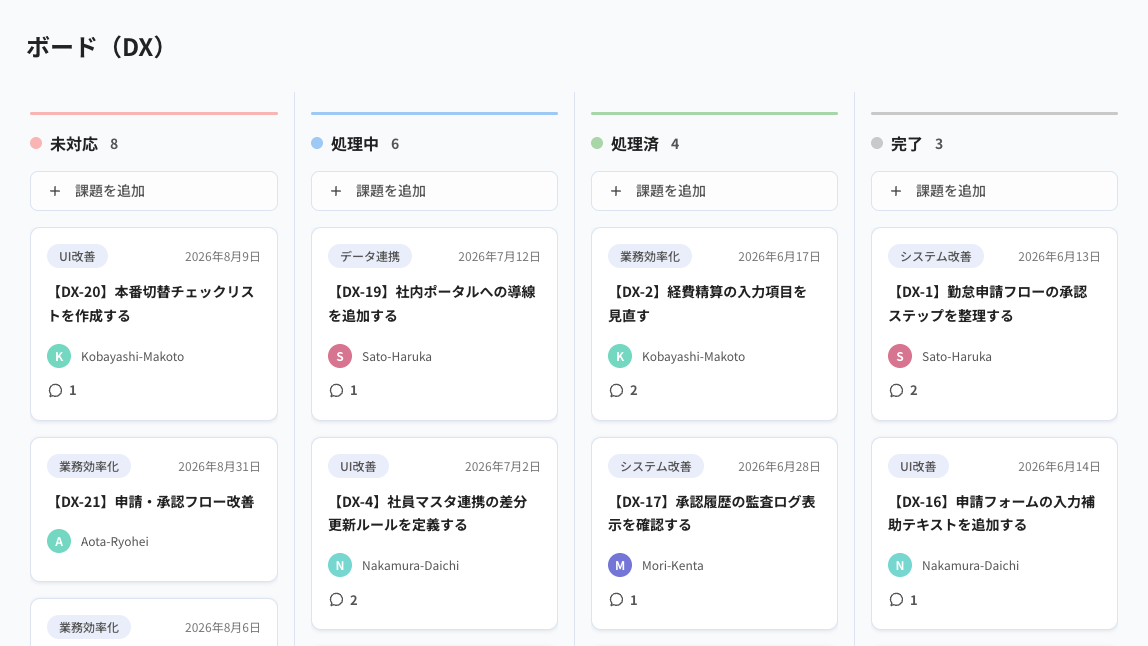The image size is (1148, 646).
Task: Open comments icon on DX-16 card
Action: click(x=896, y=600)
